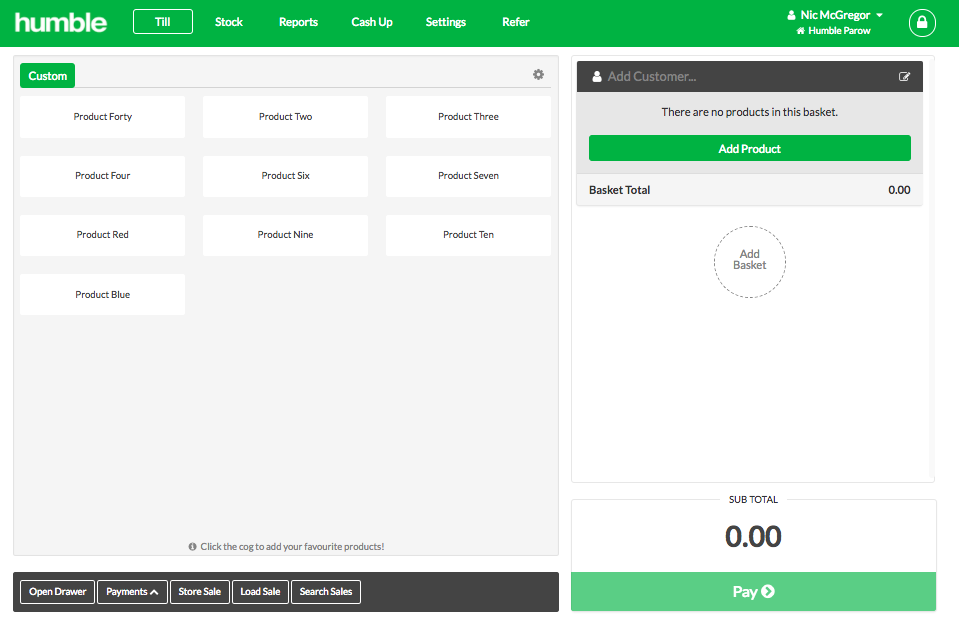This screenshot has width=959, height=638.
Task: Click the Humble Parow store home icon
Action: pos(800,31)
